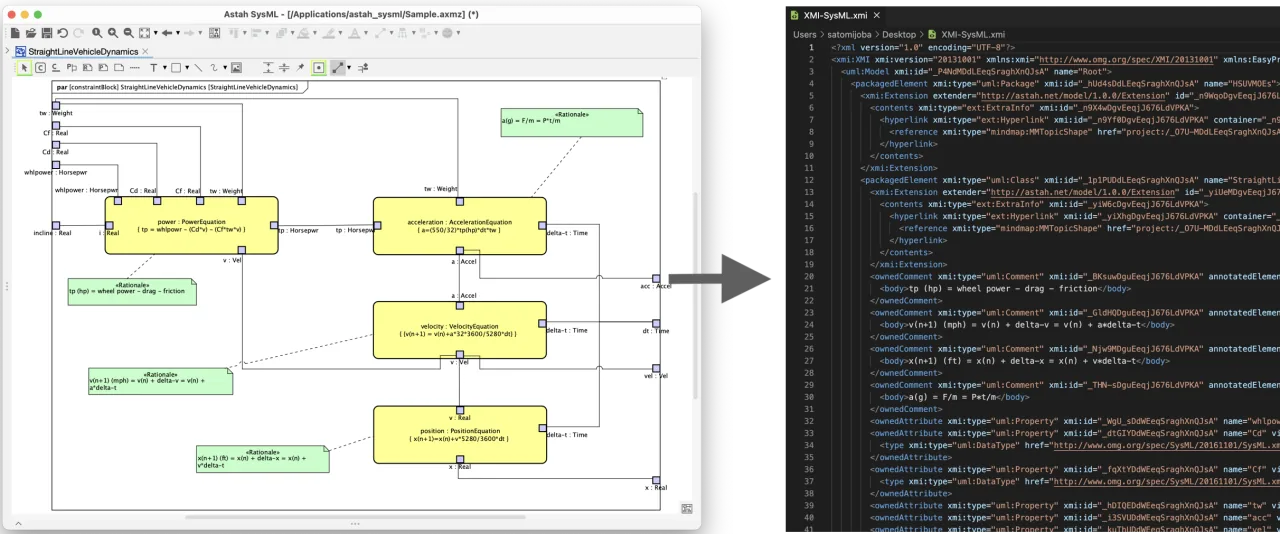Expand the side panel chevron left of the diagram tab
The height and width of the screenshot is (534, 1280).
pos(7,50)
